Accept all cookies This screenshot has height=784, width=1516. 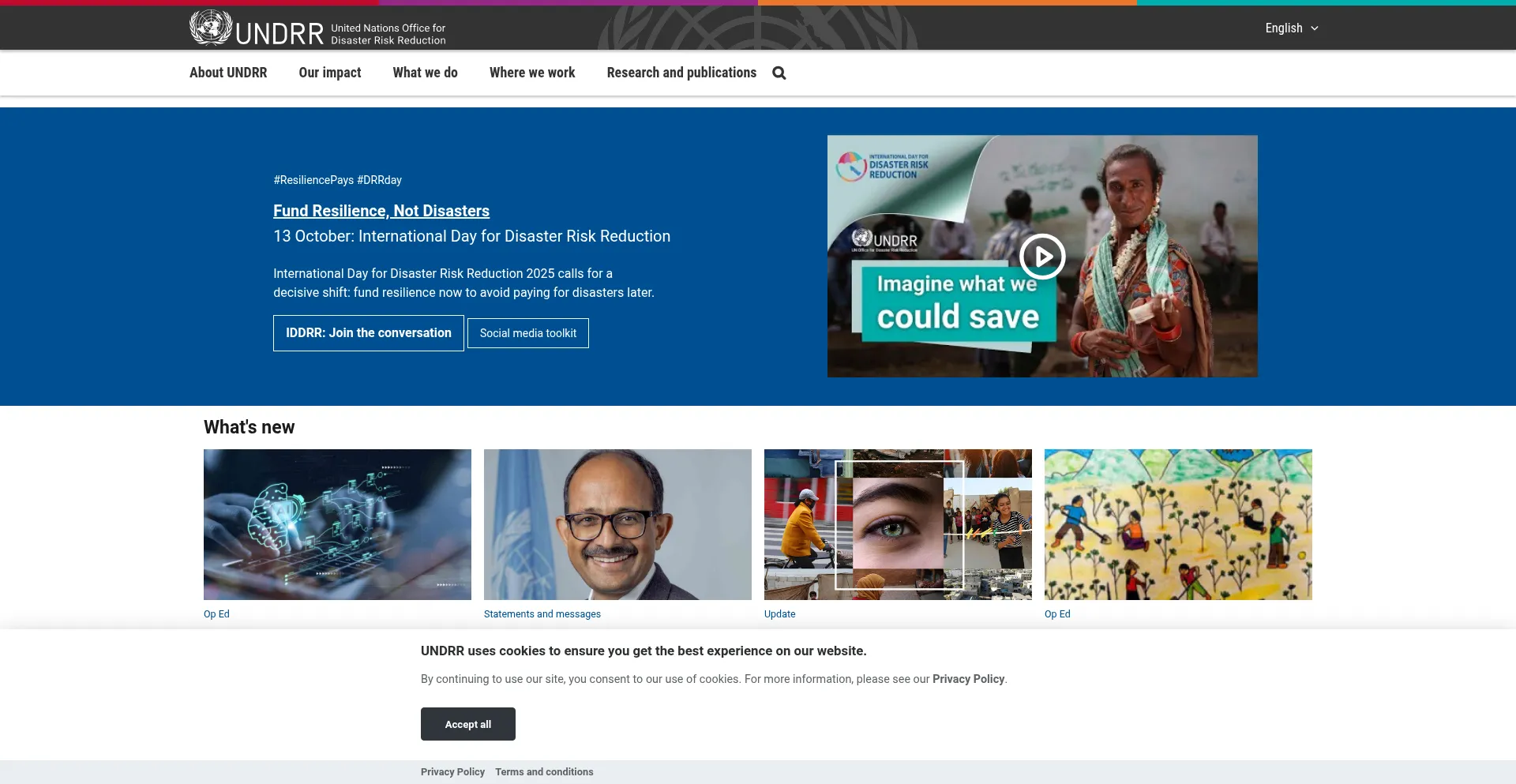(467, 724)
